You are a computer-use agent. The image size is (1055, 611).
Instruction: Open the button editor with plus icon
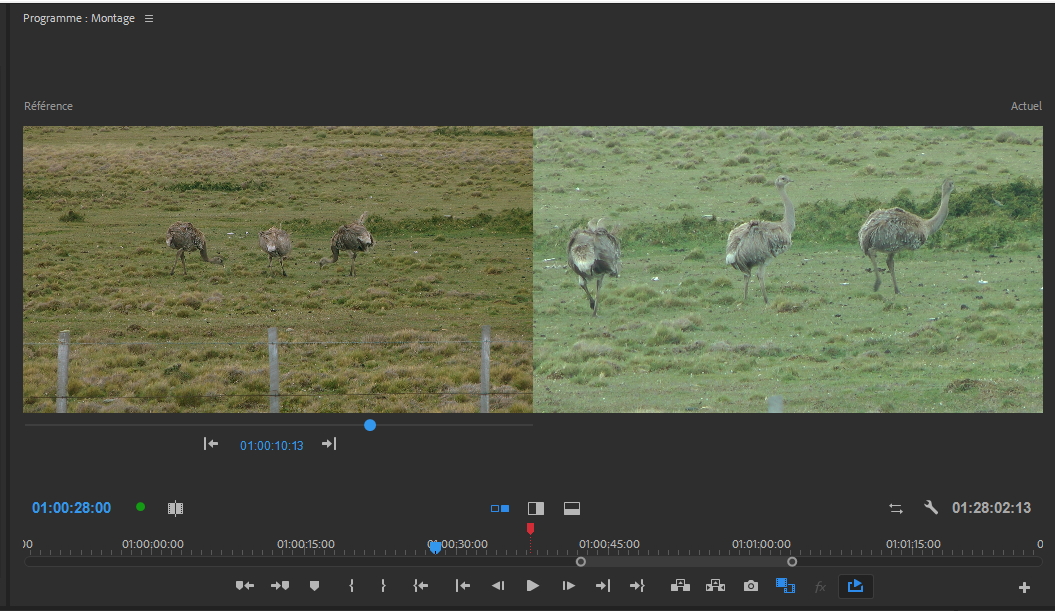1024,588
